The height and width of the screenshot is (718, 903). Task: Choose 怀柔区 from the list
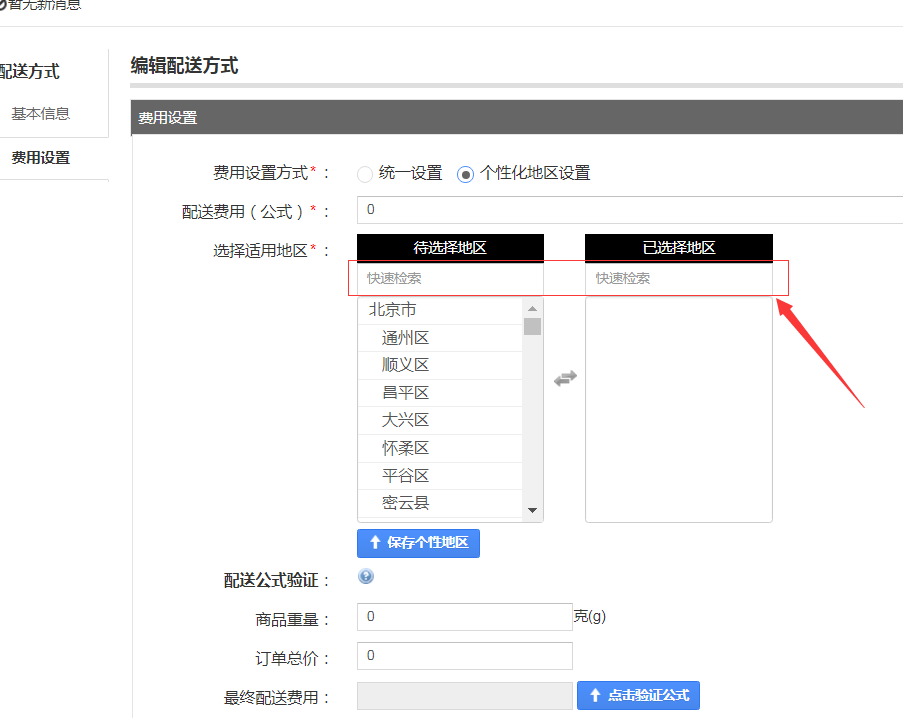tap(405, 448)
